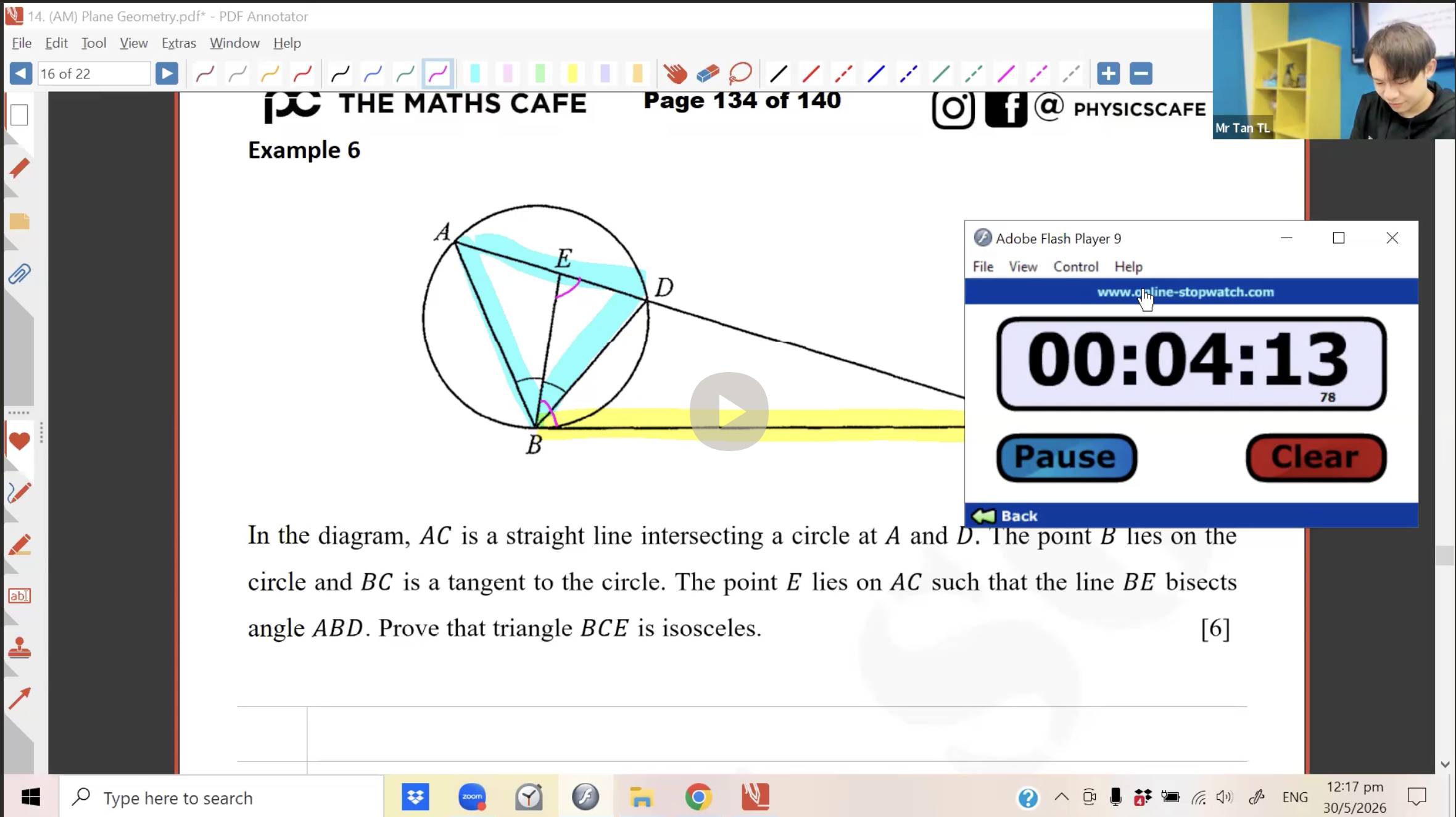The height and width of the screenshot is (817, 1456).
Task: Select the solid red line tool
Action: [x=811, y=74]
